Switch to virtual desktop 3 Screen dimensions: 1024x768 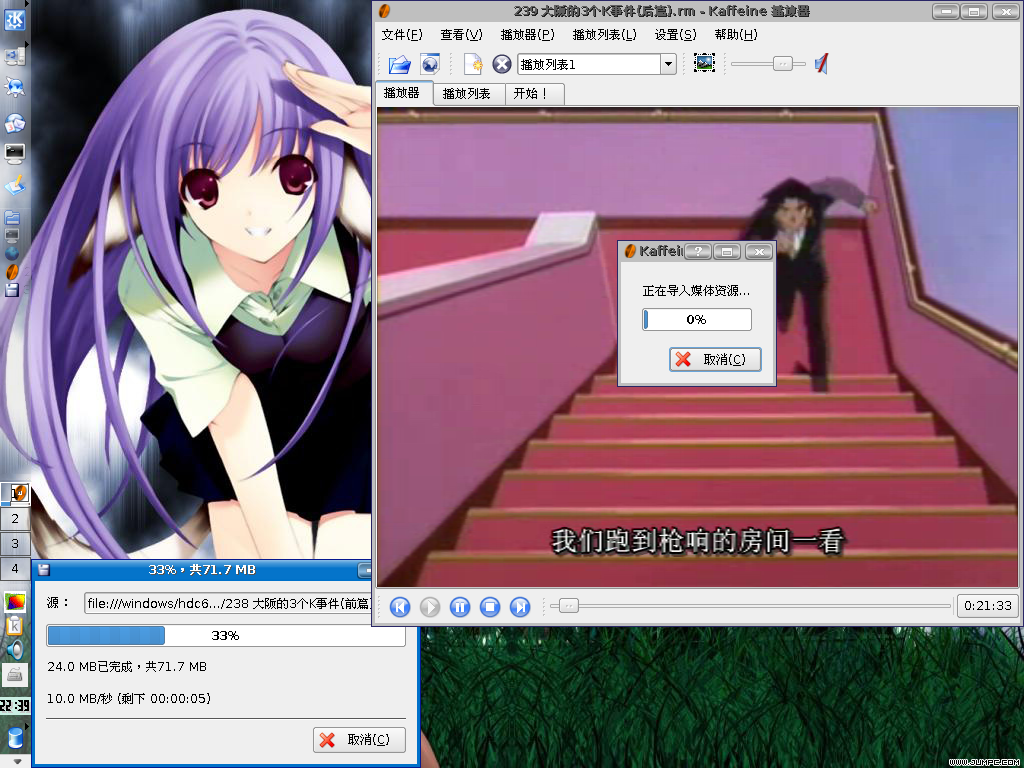click(x=15, y=543)
